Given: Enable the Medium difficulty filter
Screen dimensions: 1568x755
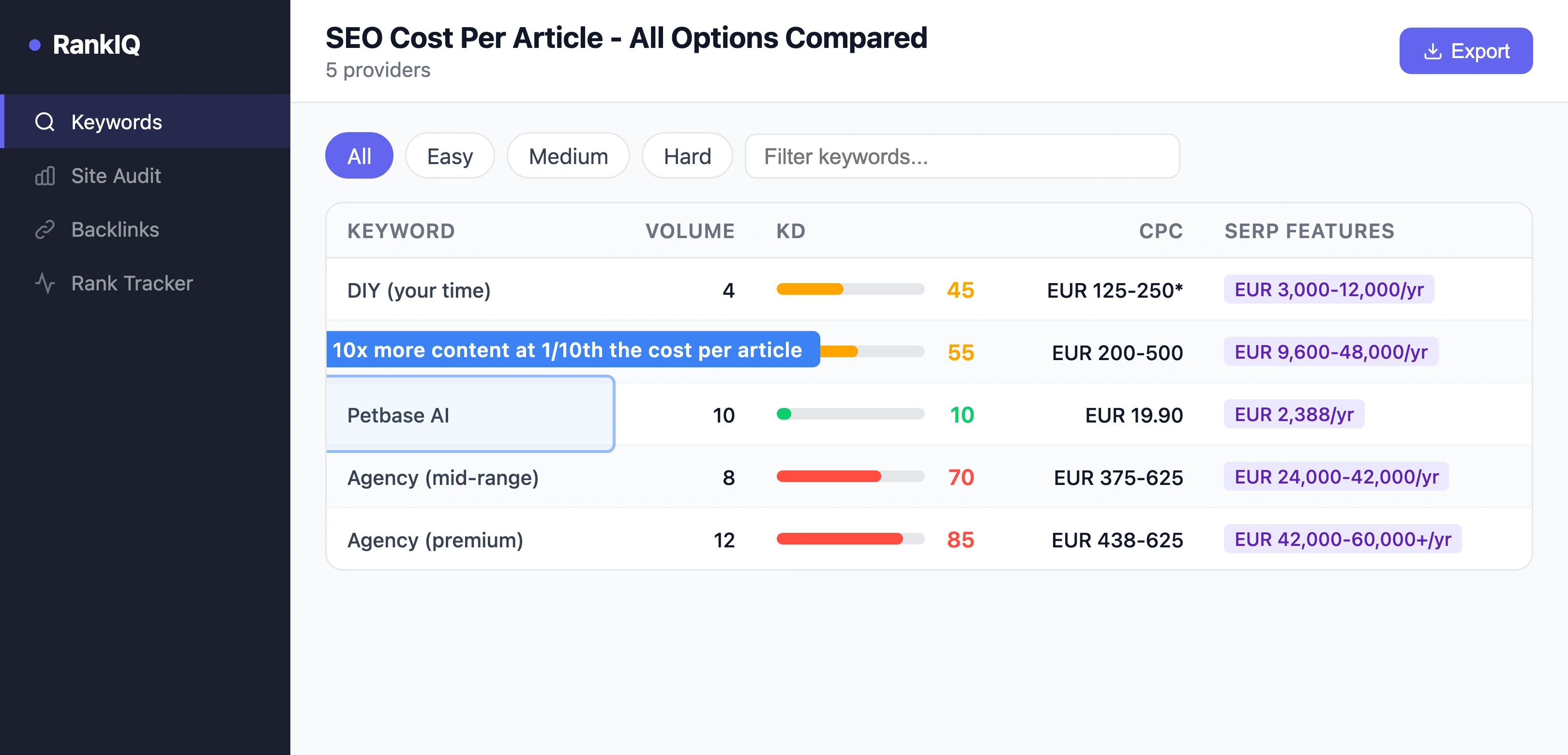Looking at the screenshot, I should [x=568, y=156].
